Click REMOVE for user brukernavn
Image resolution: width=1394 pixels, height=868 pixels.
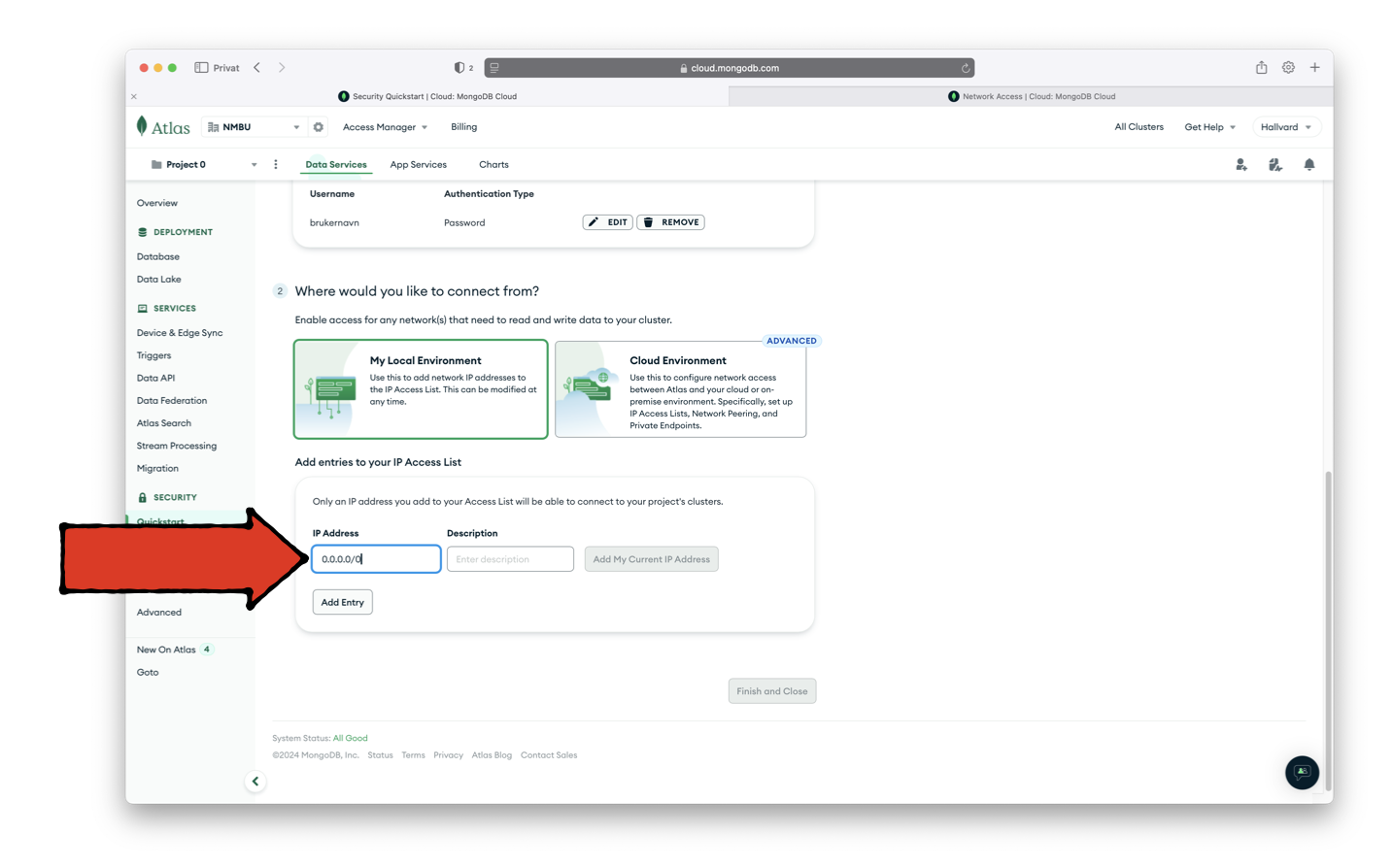pyautogui.click(x=671, y=222)
